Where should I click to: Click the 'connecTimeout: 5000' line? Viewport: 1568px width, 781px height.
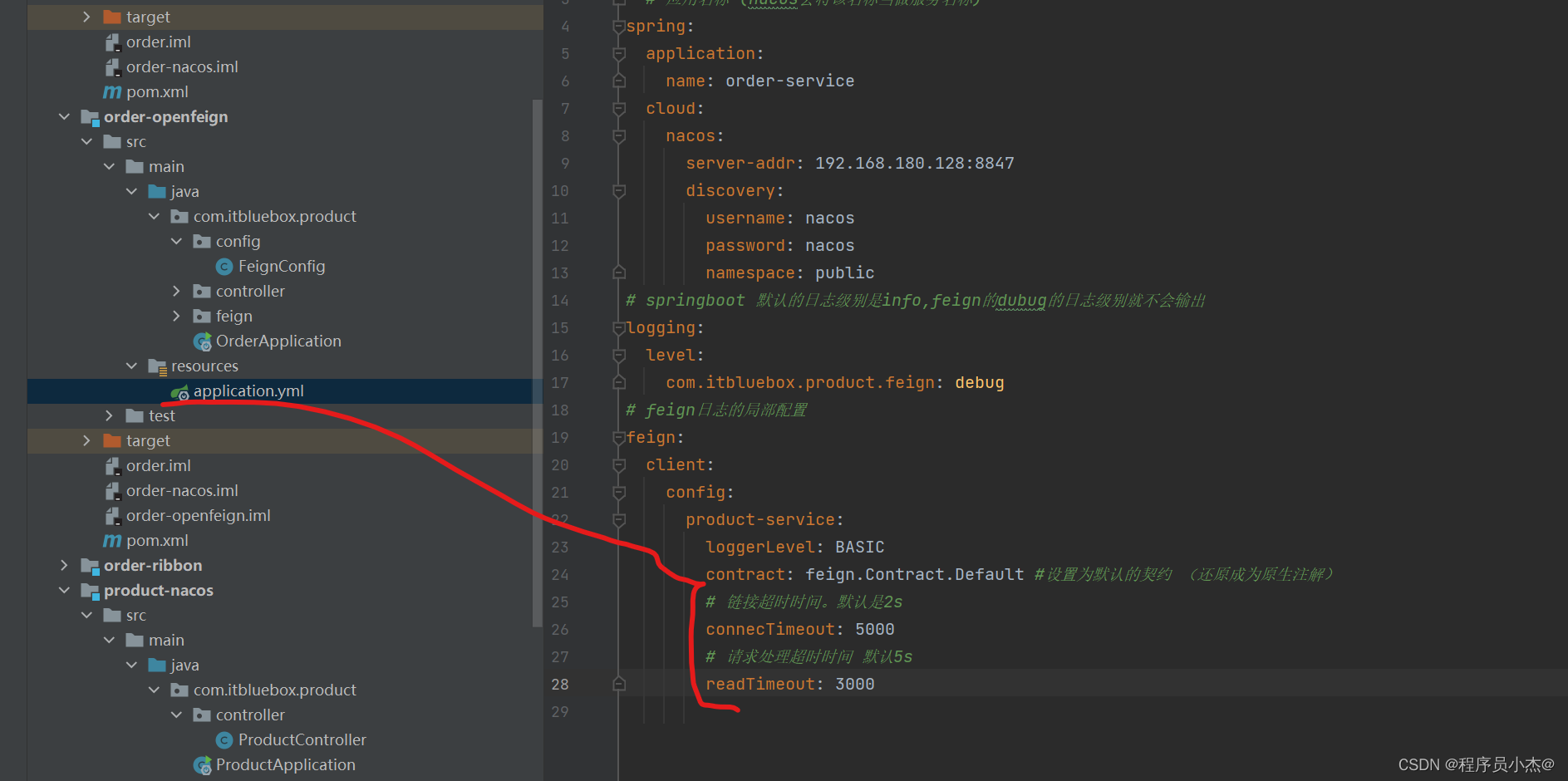pos(799,629)
